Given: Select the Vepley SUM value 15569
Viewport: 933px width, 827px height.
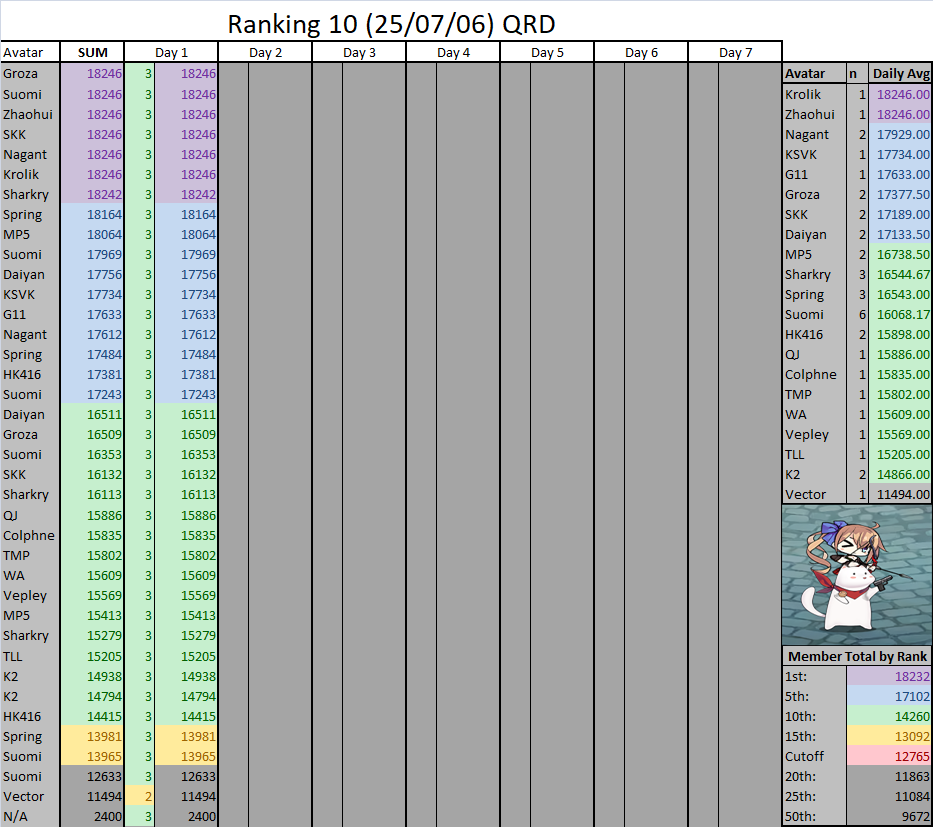Looking at the screenshot, I should point(92,595).
